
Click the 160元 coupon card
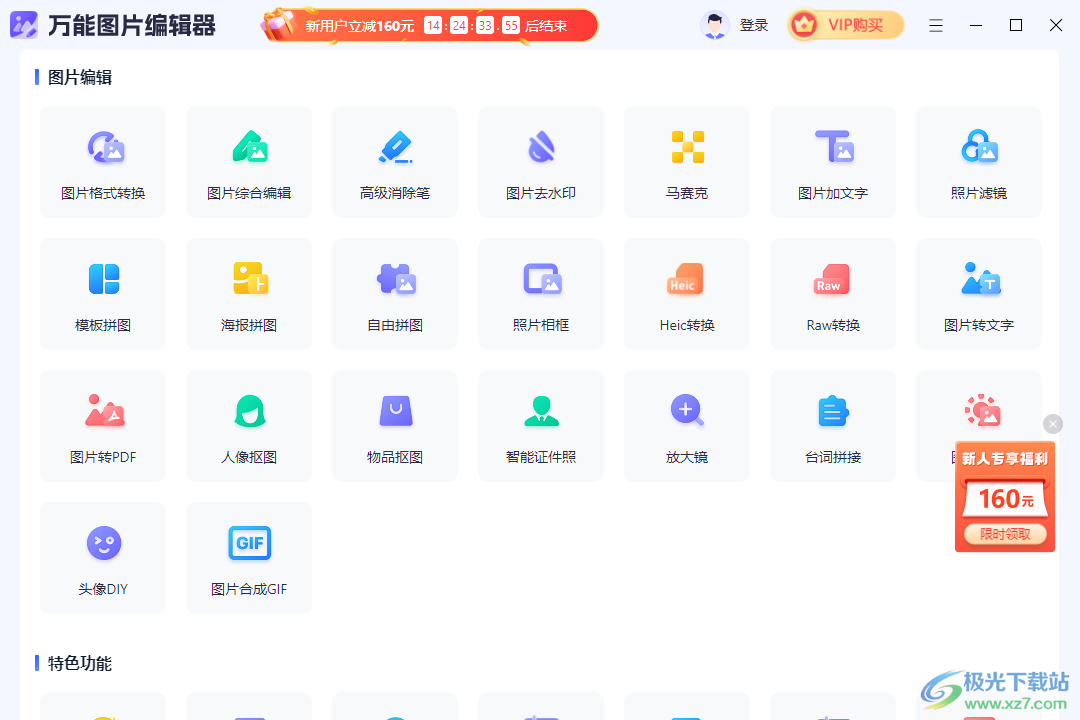click(x=1006, y=498)
